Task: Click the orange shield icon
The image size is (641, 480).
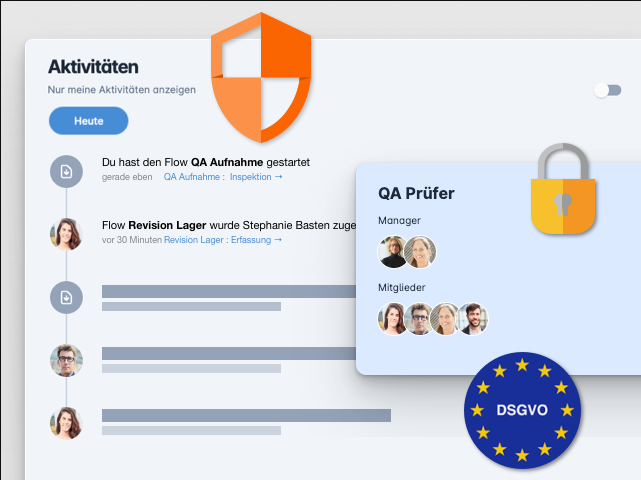Action: tap(261, 78)
